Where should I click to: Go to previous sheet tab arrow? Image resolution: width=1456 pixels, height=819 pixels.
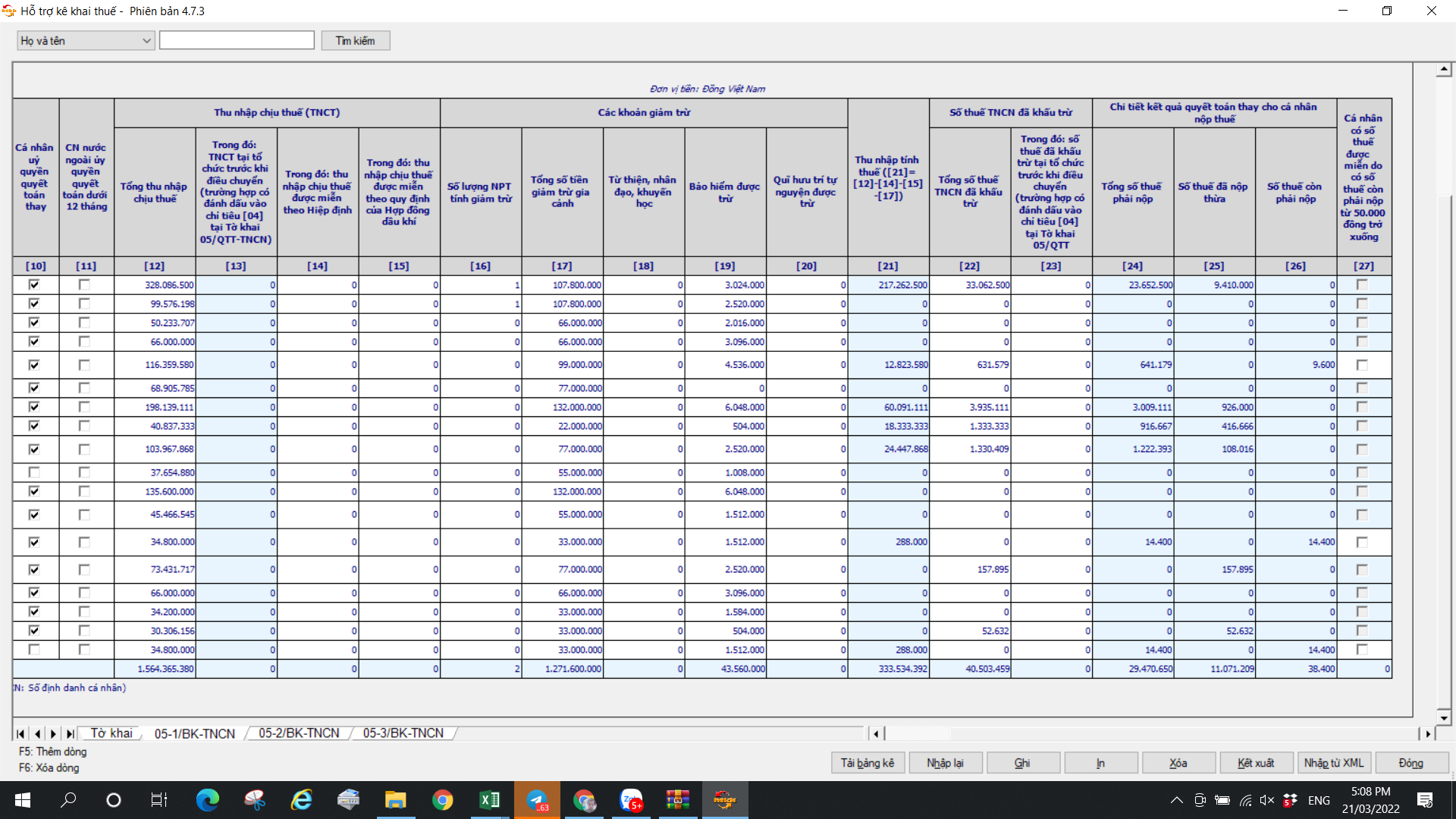click(x=37, y=733)
